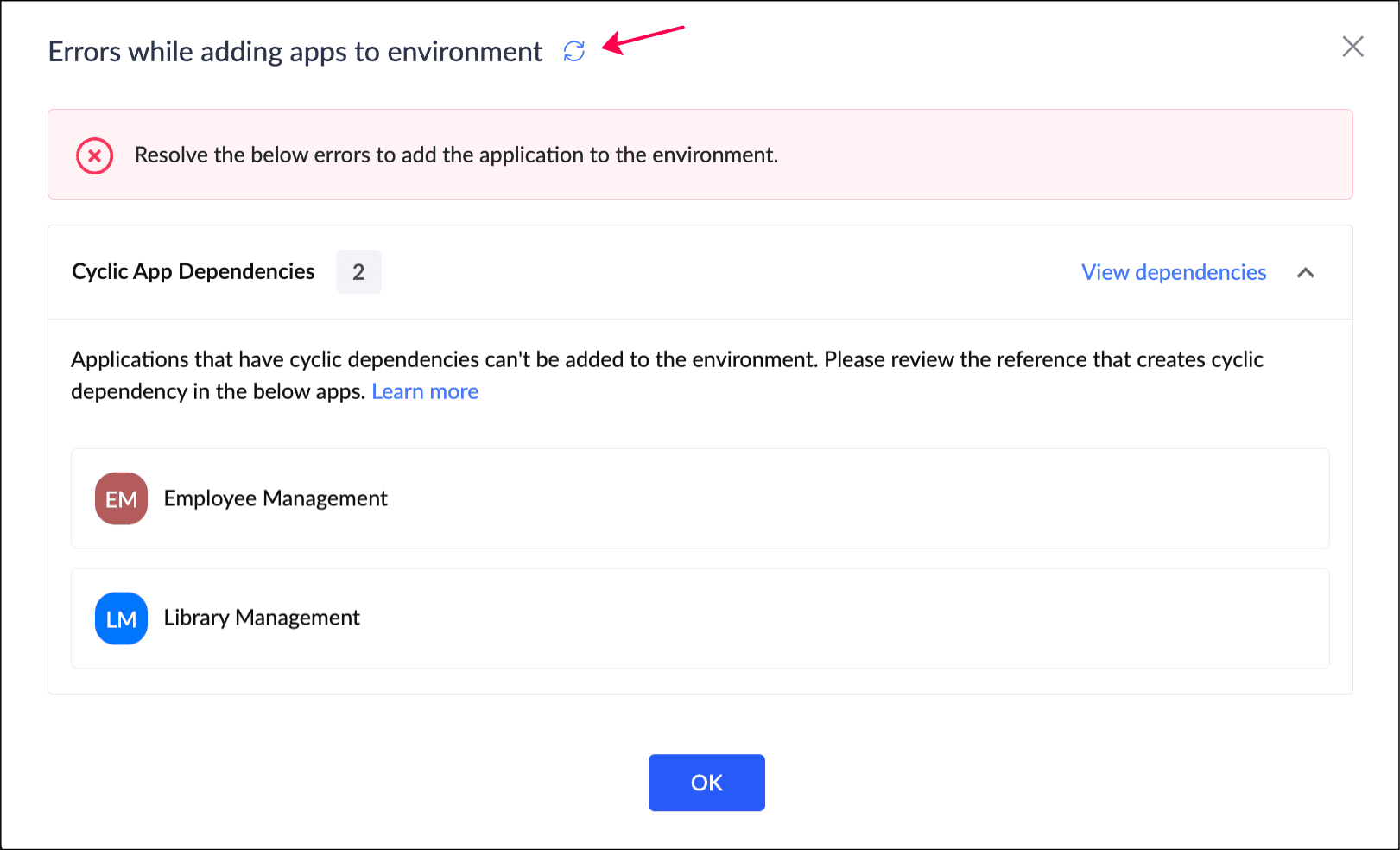Close the errors dialog with the X
This screenshot has height=850, width=1400.
pyautogui.click(x=1352, y=47)
